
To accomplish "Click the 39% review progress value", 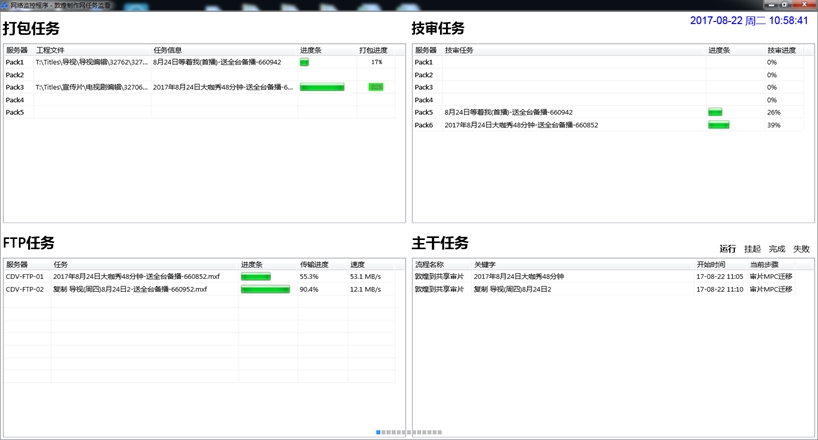I will tap(774, 125).
